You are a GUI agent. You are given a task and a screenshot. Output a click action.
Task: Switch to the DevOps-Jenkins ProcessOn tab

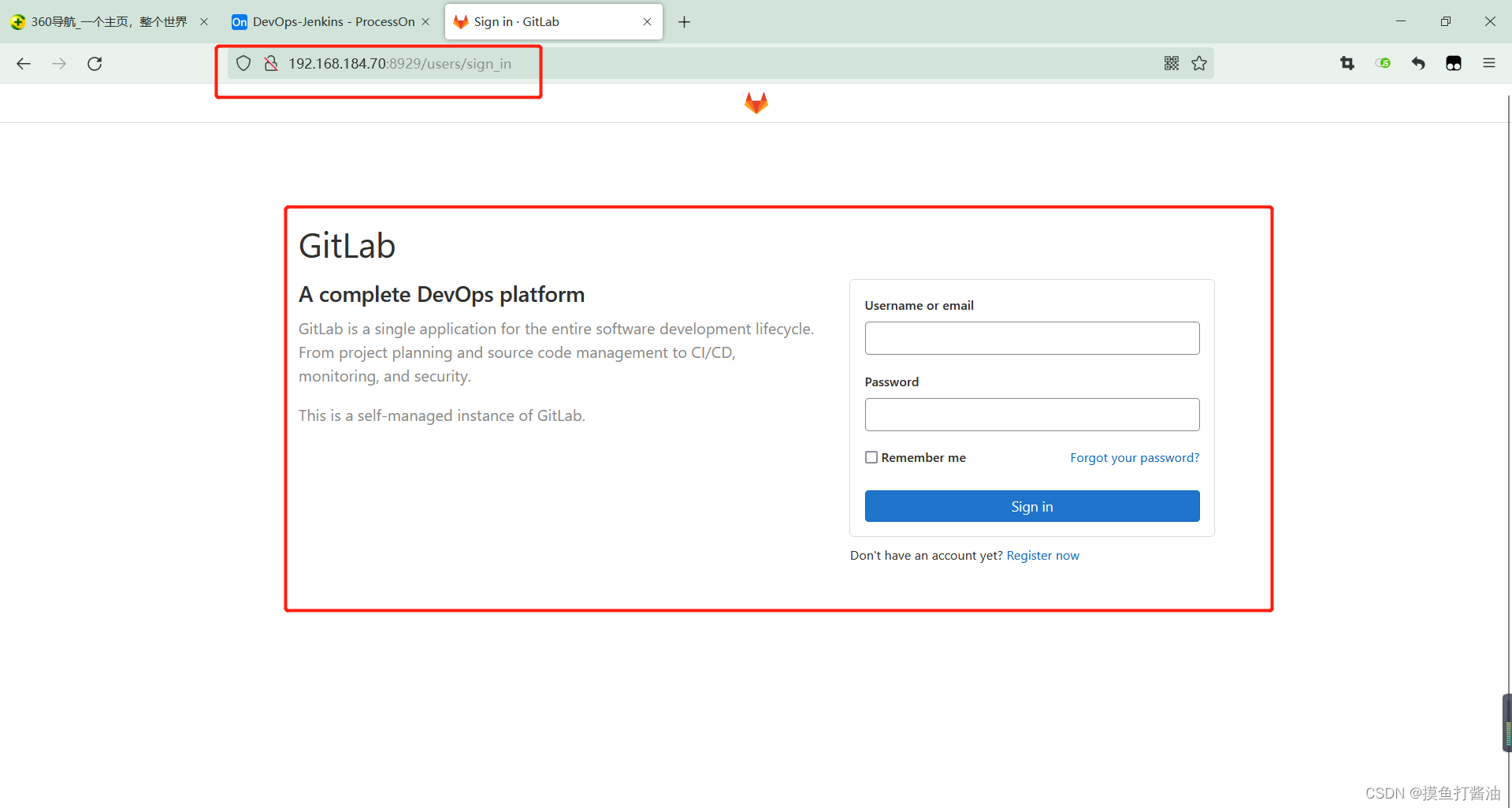pyautogui.click(x=331, y=22)
